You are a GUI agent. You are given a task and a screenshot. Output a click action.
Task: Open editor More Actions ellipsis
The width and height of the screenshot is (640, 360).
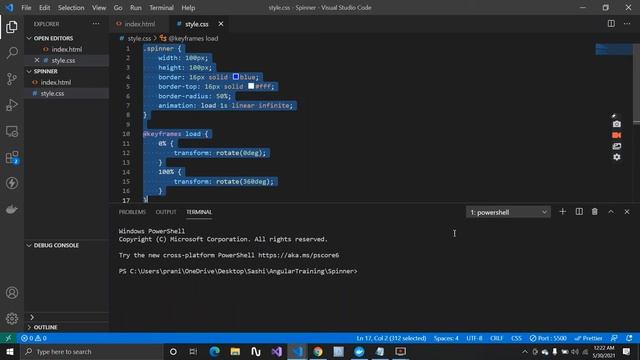[x=627, y=24]
